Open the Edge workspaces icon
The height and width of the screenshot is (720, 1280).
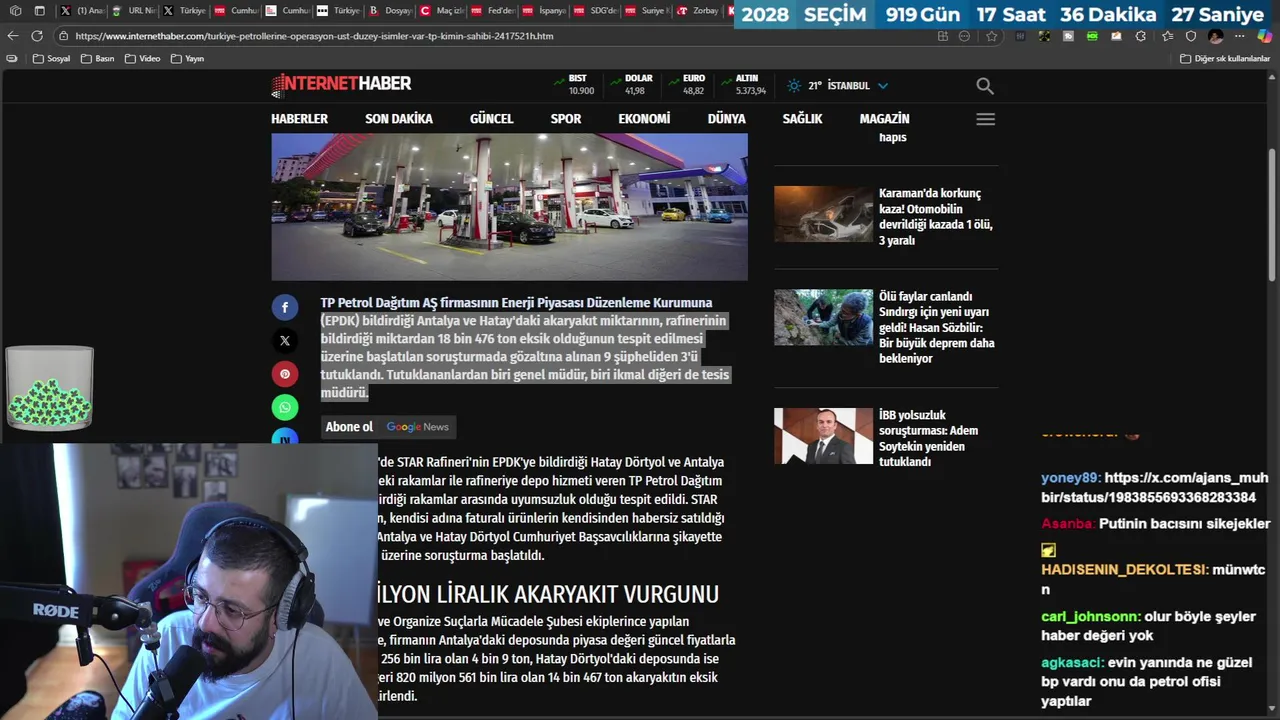(15, 11)
